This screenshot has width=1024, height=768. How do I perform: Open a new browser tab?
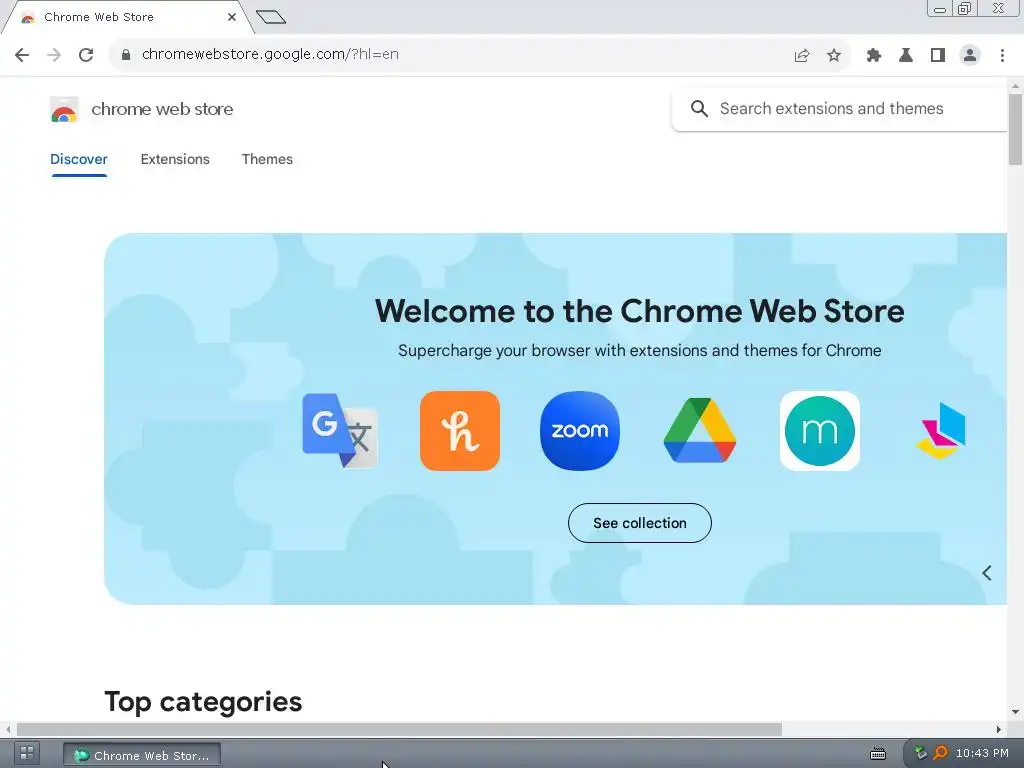click(271, 17)
